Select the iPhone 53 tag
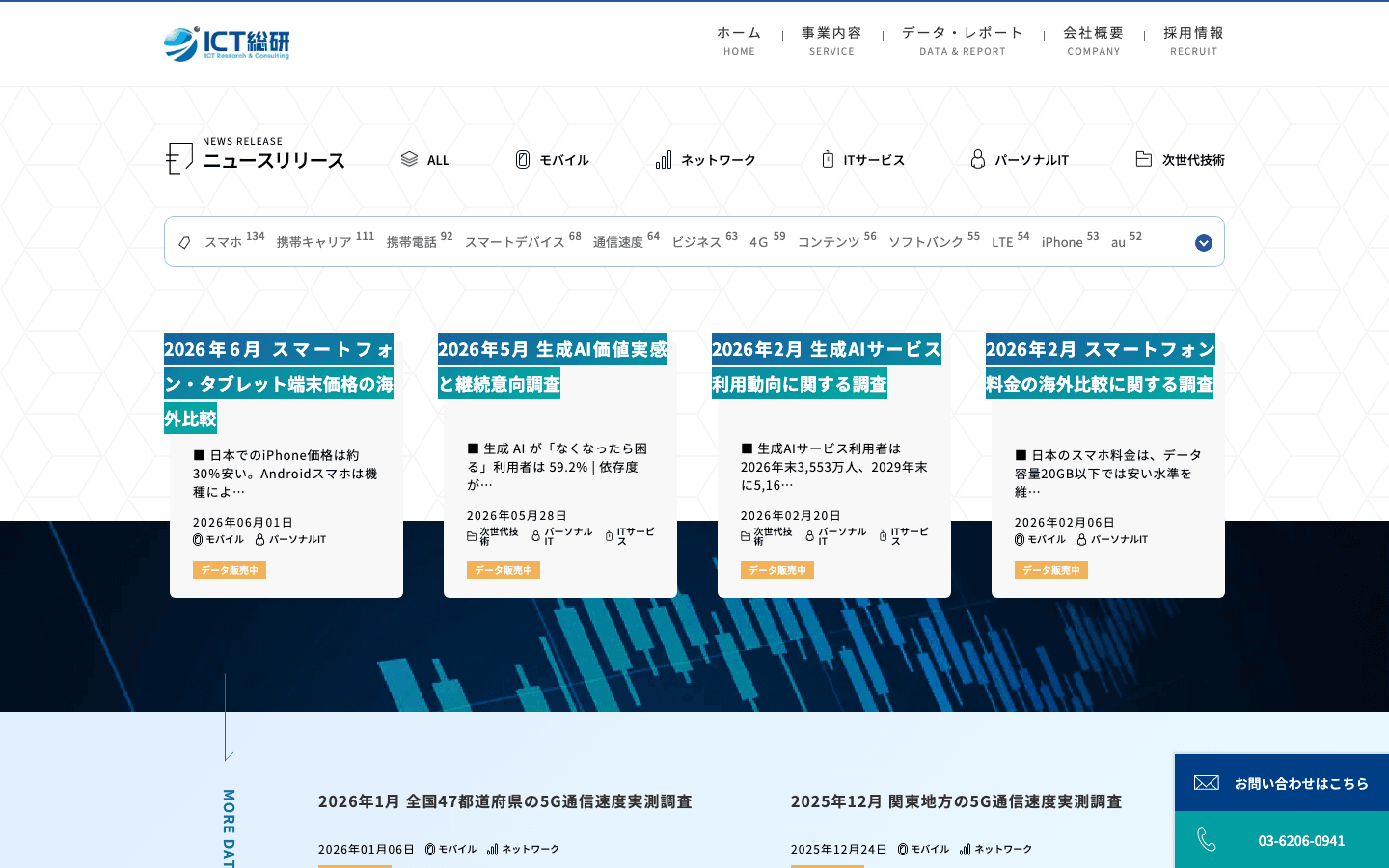This screenshot has height=868, width=1389. [1070, 241]
